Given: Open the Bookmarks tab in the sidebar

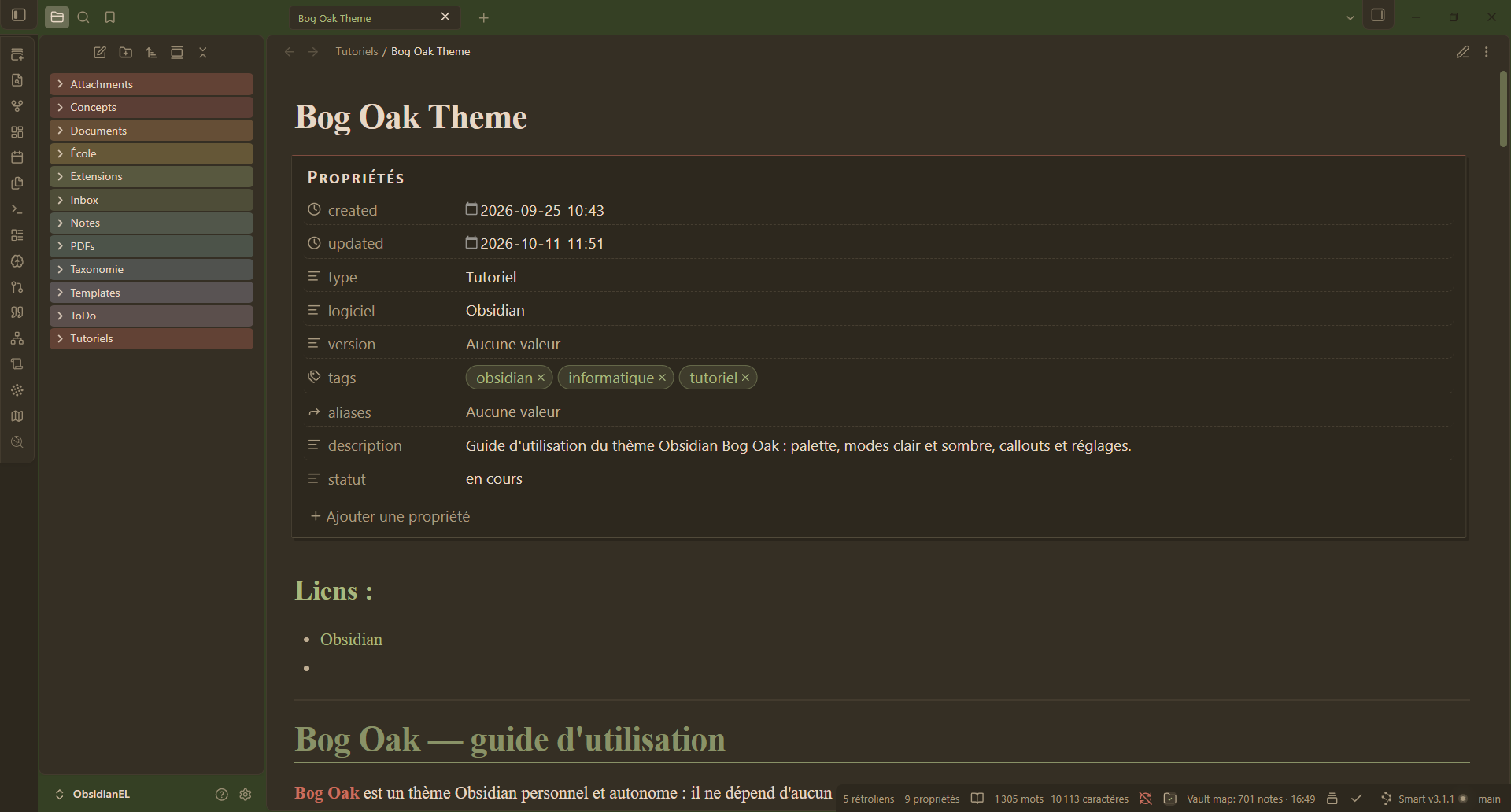Looking at the screenshot, I should [x=110, y=17].
